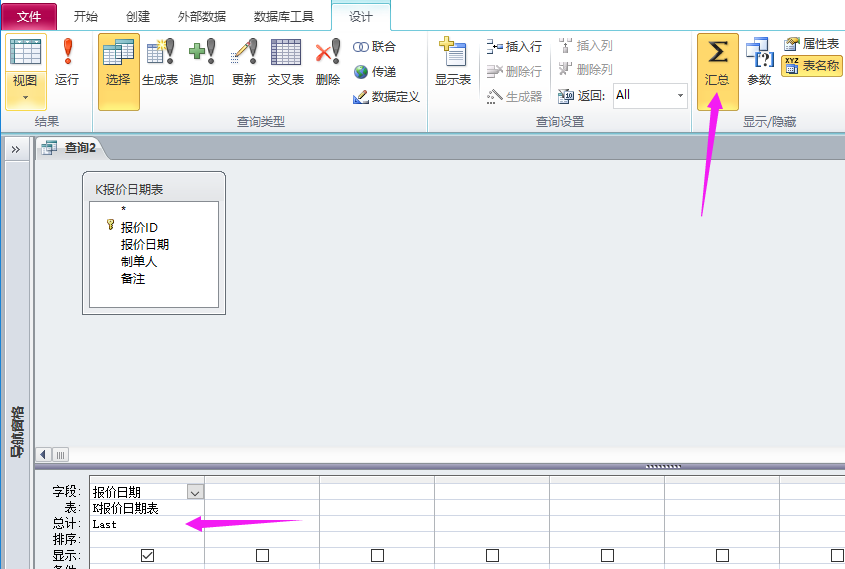Toggle the 表名称 table names button

pos(812,66)
